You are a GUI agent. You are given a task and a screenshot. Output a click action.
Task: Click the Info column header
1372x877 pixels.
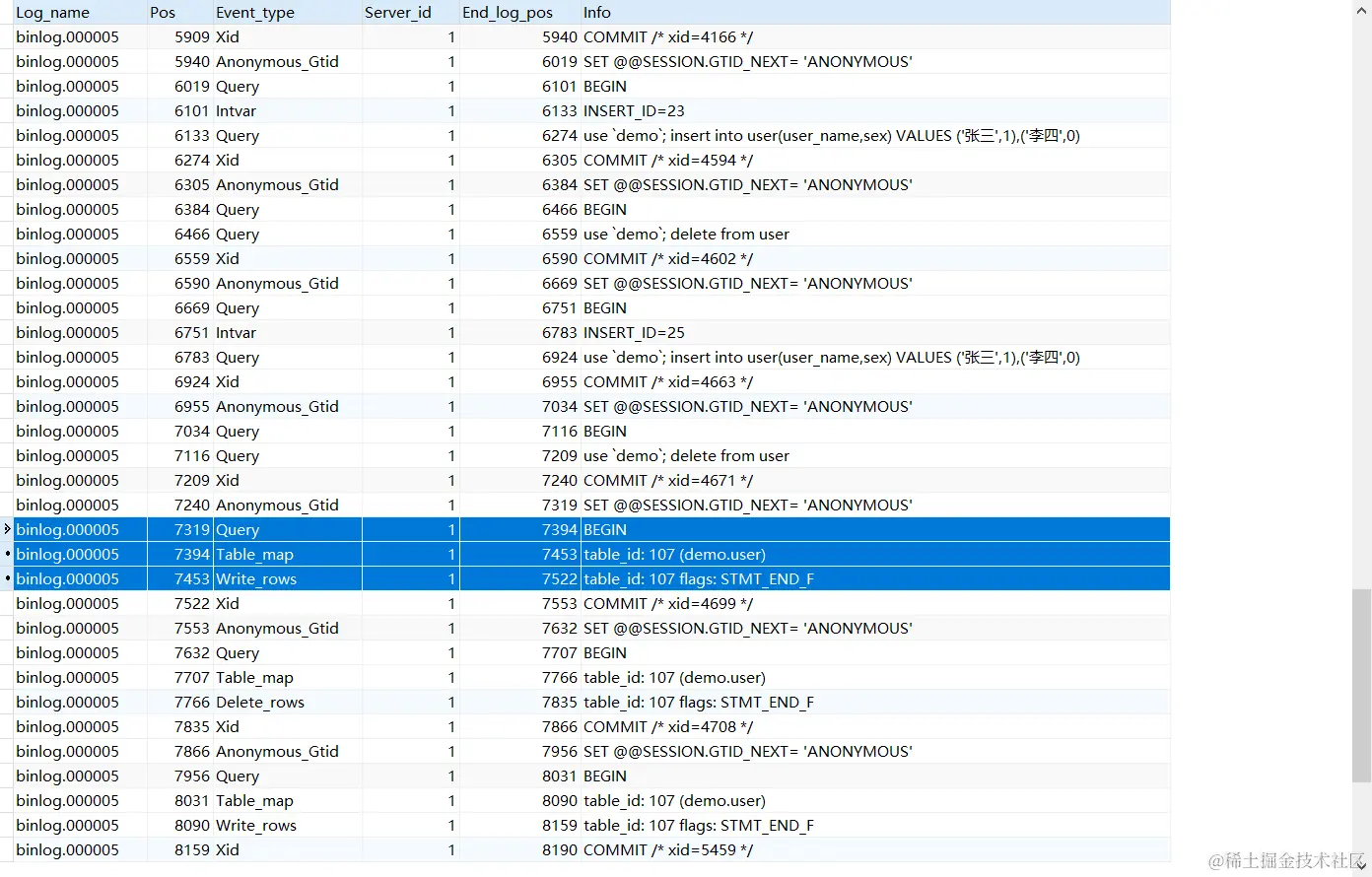point(875,13)
